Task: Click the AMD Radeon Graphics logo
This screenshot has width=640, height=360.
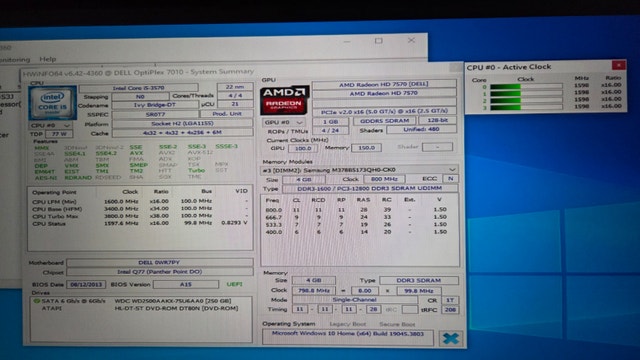Action: (x=284, y=100)
